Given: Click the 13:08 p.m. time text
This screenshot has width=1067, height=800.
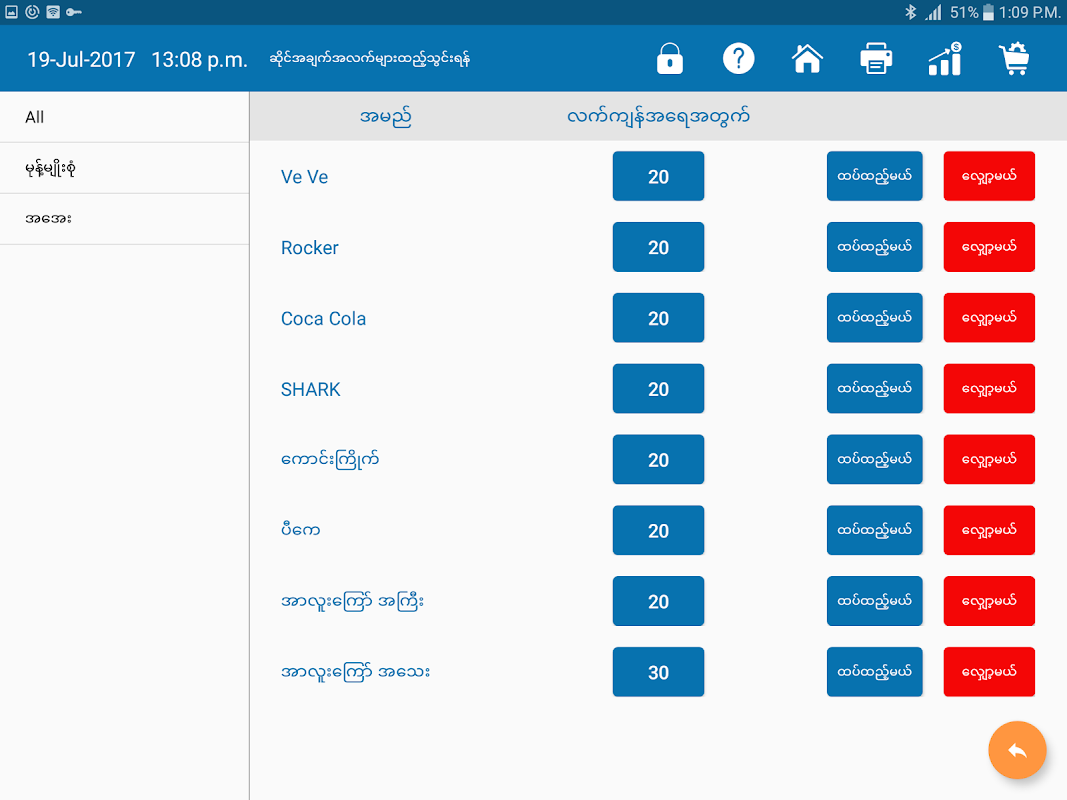Looking at the screenshot, I should pyautogui.click(x=199, y=60).
